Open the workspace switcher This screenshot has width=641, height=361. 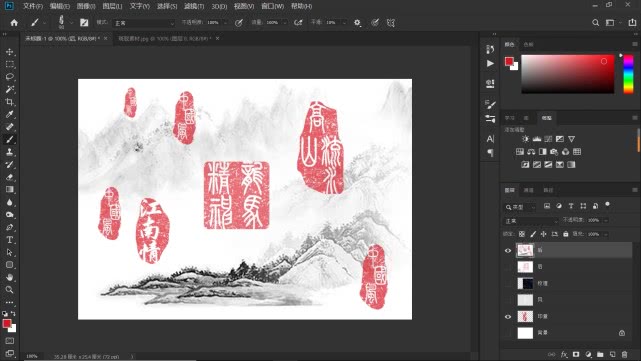pyautogui.click(x=610, y=23)
